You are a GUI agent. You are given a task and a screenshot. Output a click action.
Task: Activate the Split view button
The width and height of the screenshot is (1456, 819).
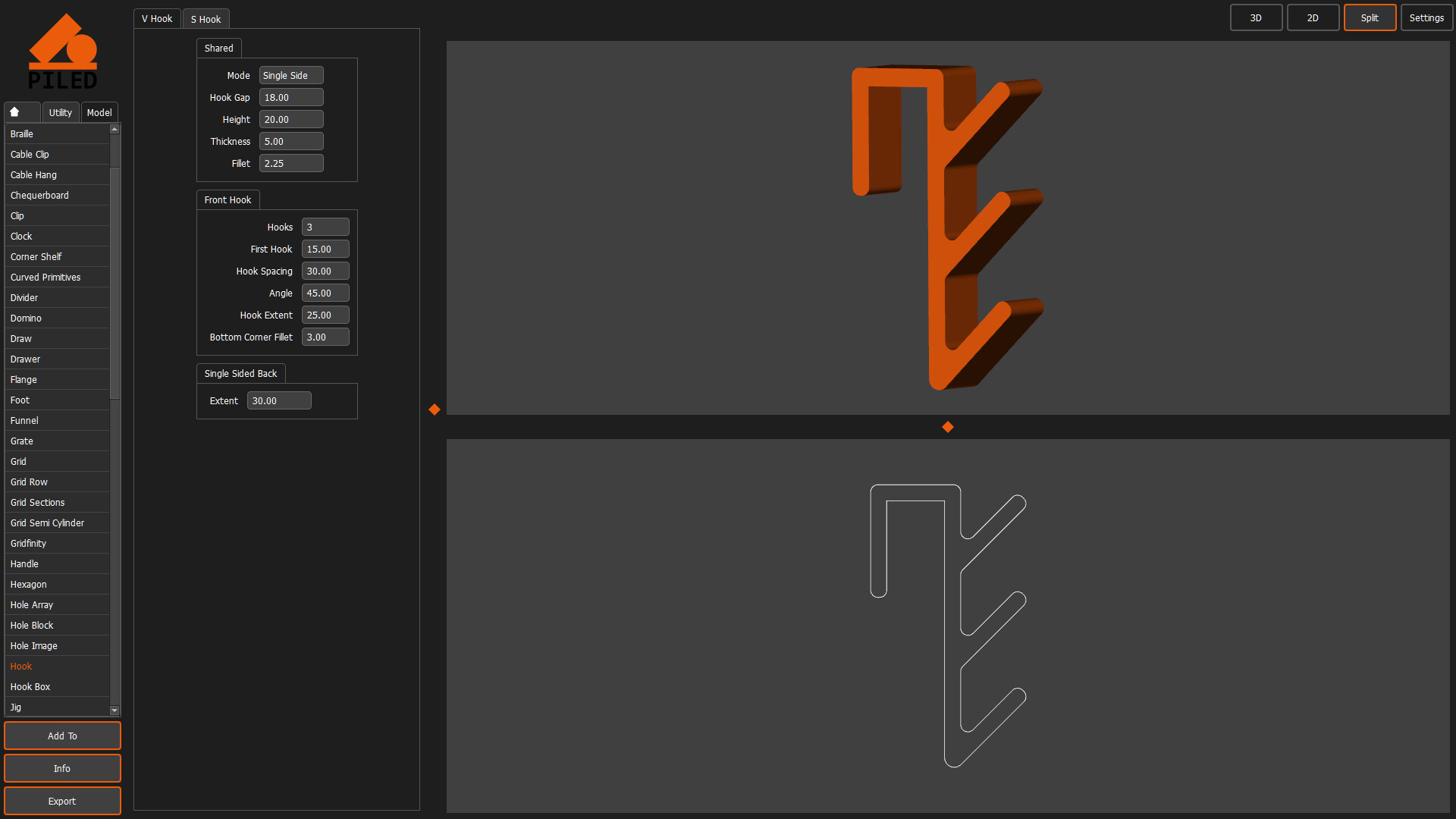point(1370,17)
